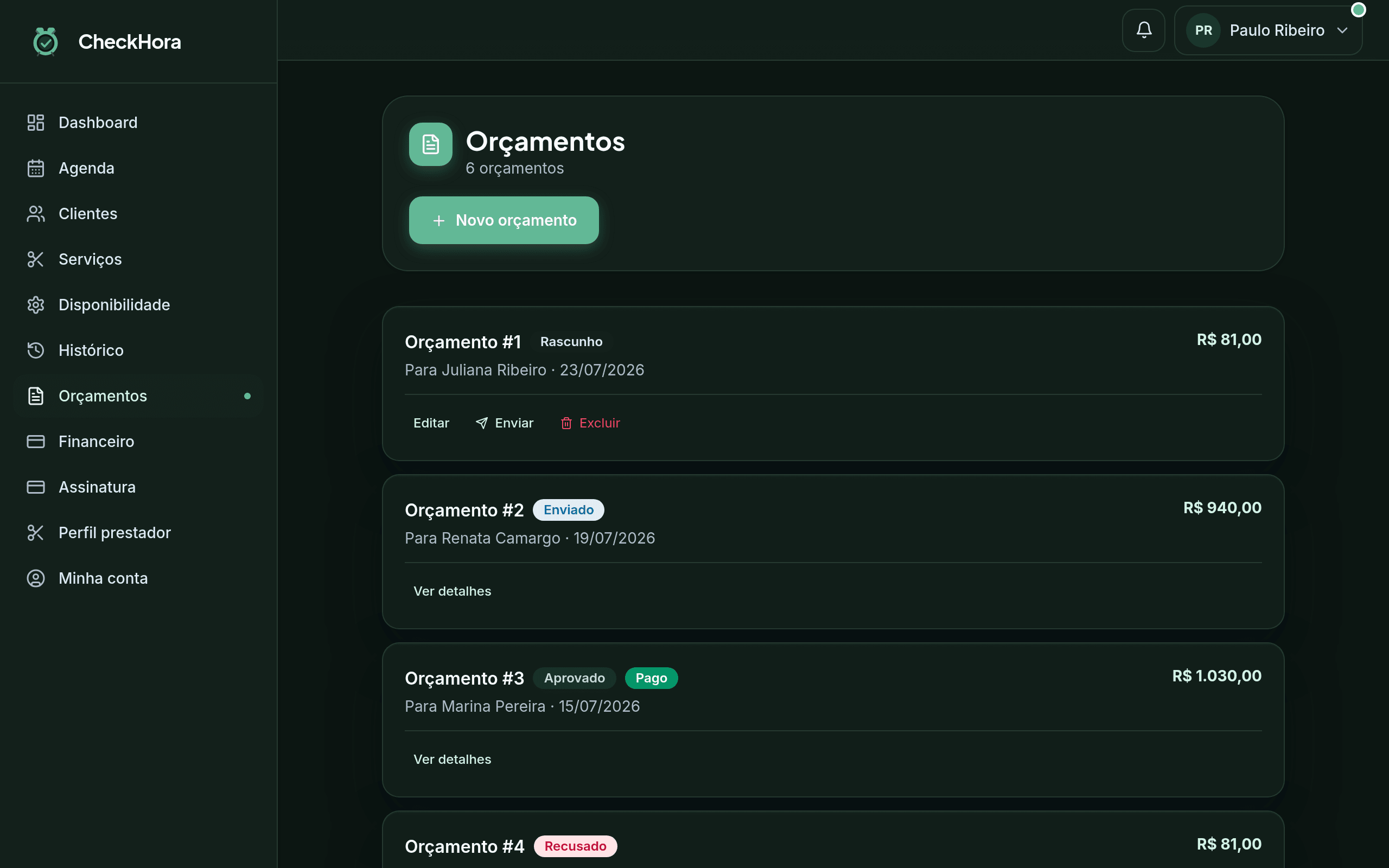Click the Paulo Ribeiro user name
The height and width of the screenshot is (868, 1389).
click(1277, 30)
